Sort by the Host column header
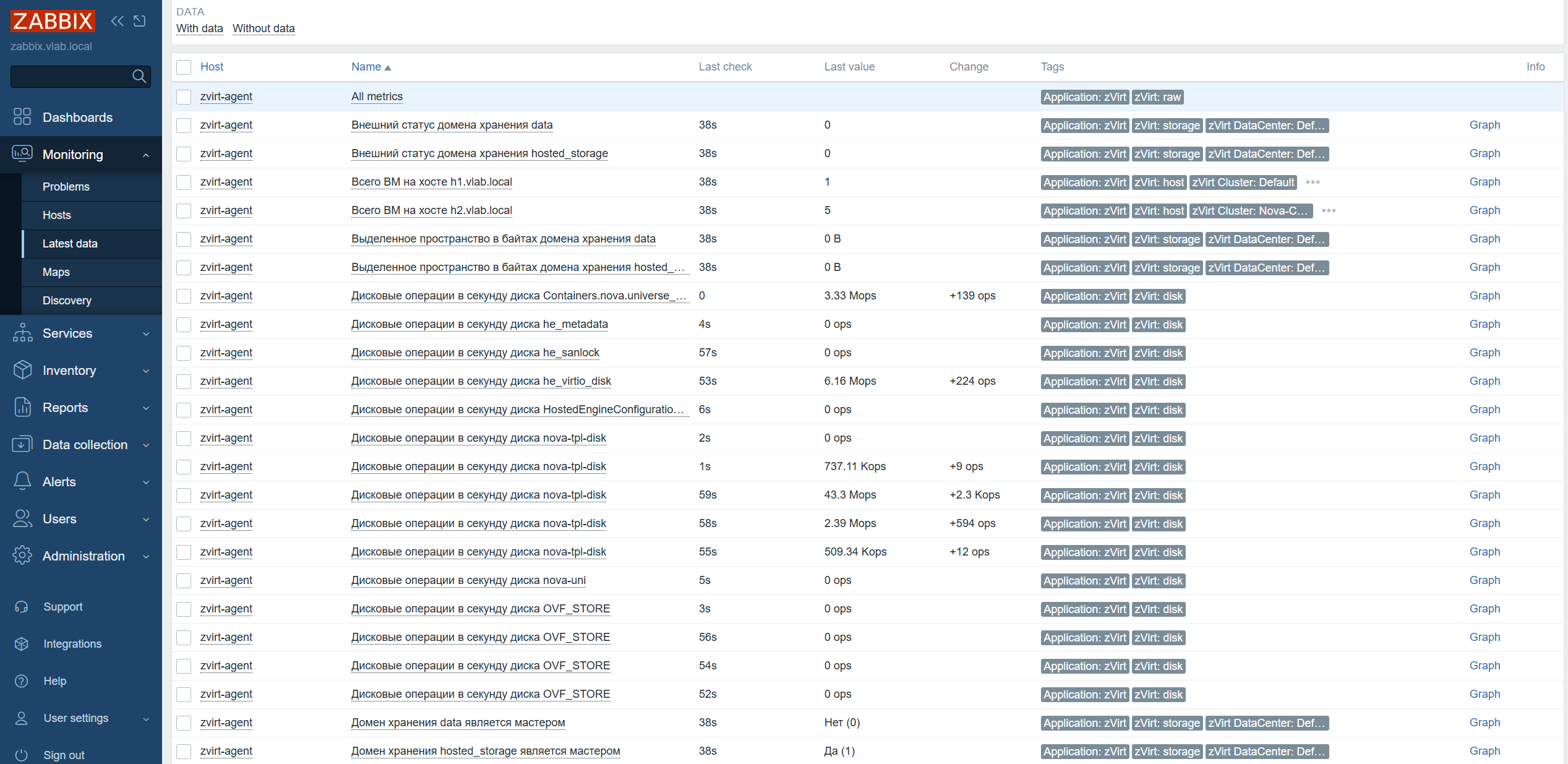The width and height of the screenshot is (1568, 764). point(212,67)
